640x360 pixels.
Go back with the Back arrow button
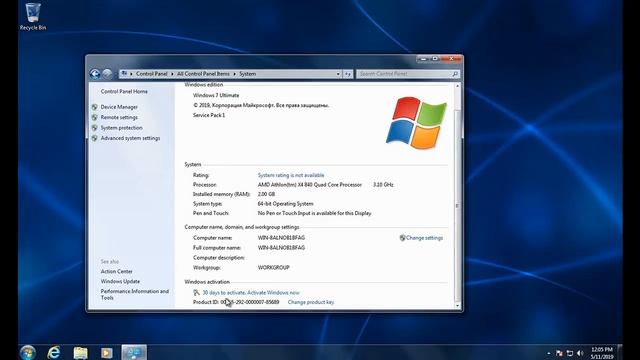coord(95,74)
